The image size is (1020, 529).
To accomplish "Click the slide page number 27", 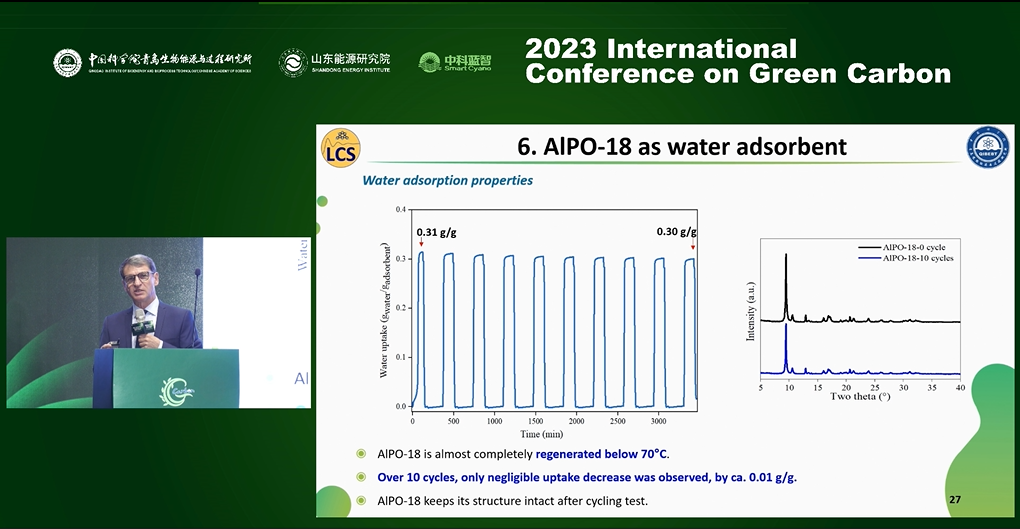I will coord(954,500).
